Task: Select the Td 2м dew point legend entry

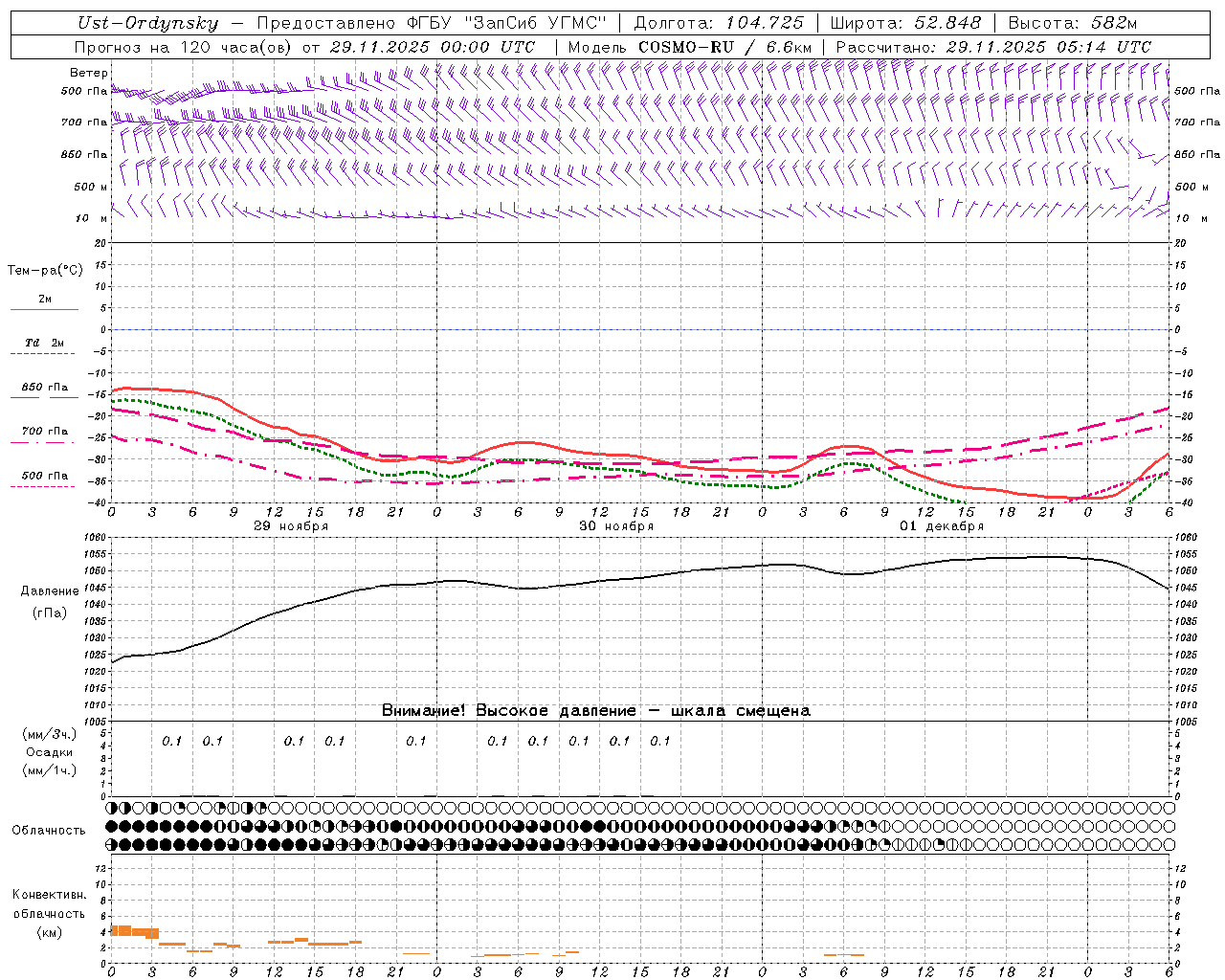Action: click(44, 343)
